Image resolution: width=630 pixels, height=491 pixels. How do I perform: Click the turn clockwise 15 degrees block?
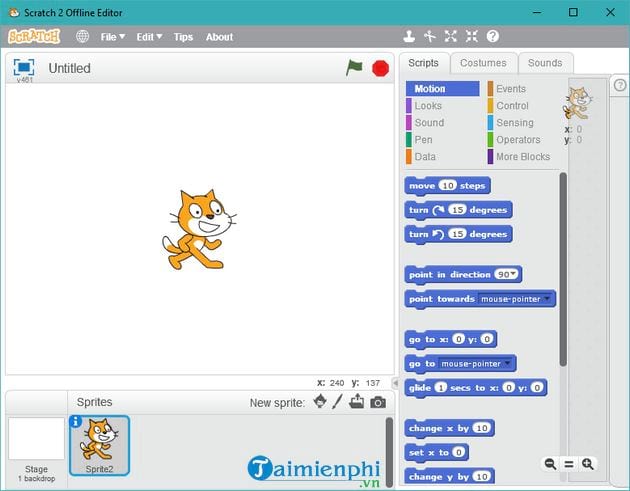(458, 210)
